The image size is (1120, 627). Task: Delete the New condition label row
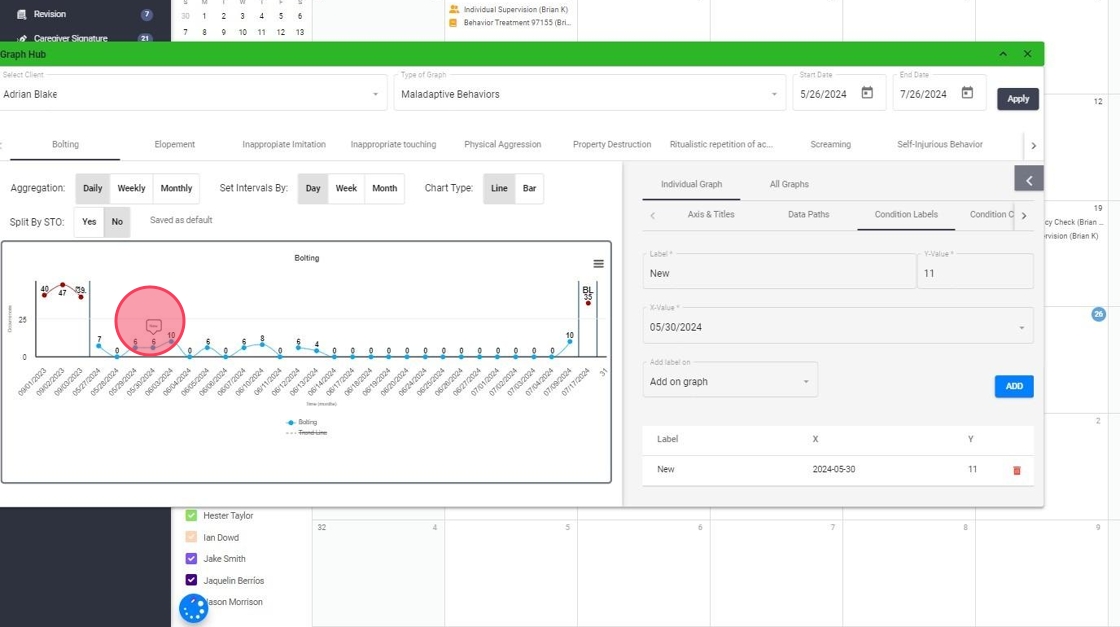click(1017, 470)
